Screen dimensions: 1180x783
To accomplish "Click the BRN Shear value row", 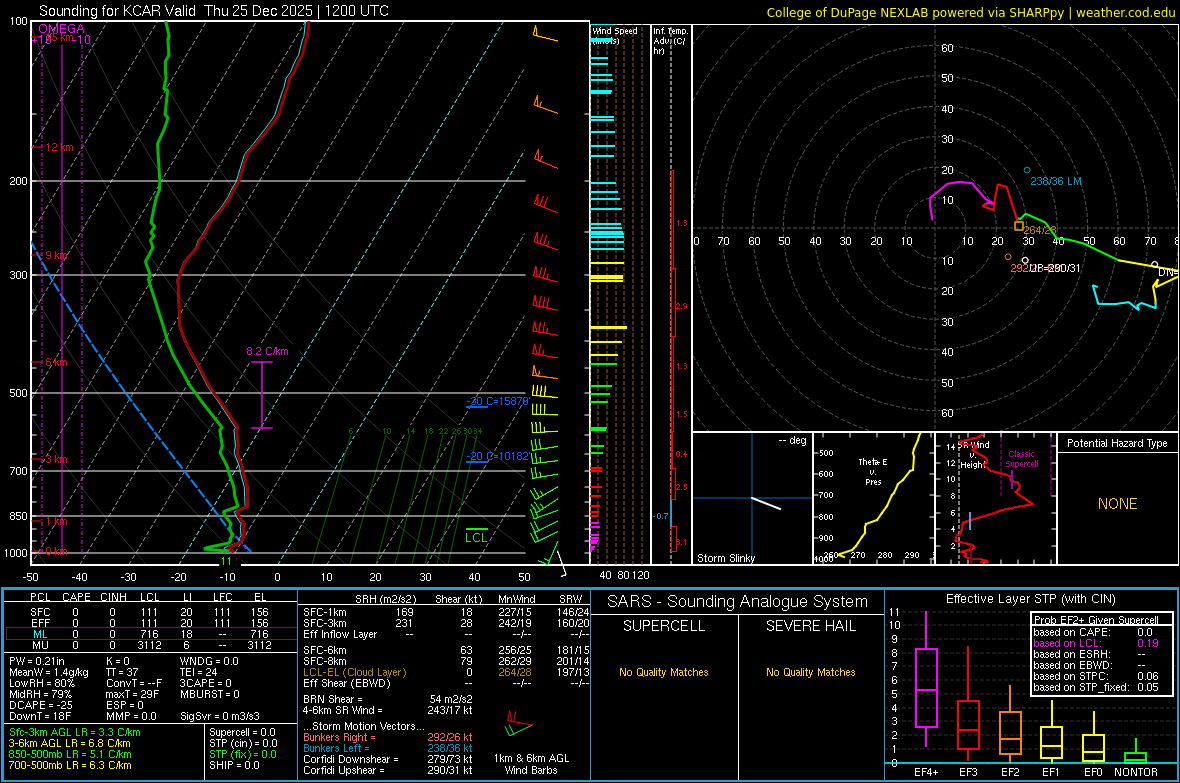I will click(388, 699).
